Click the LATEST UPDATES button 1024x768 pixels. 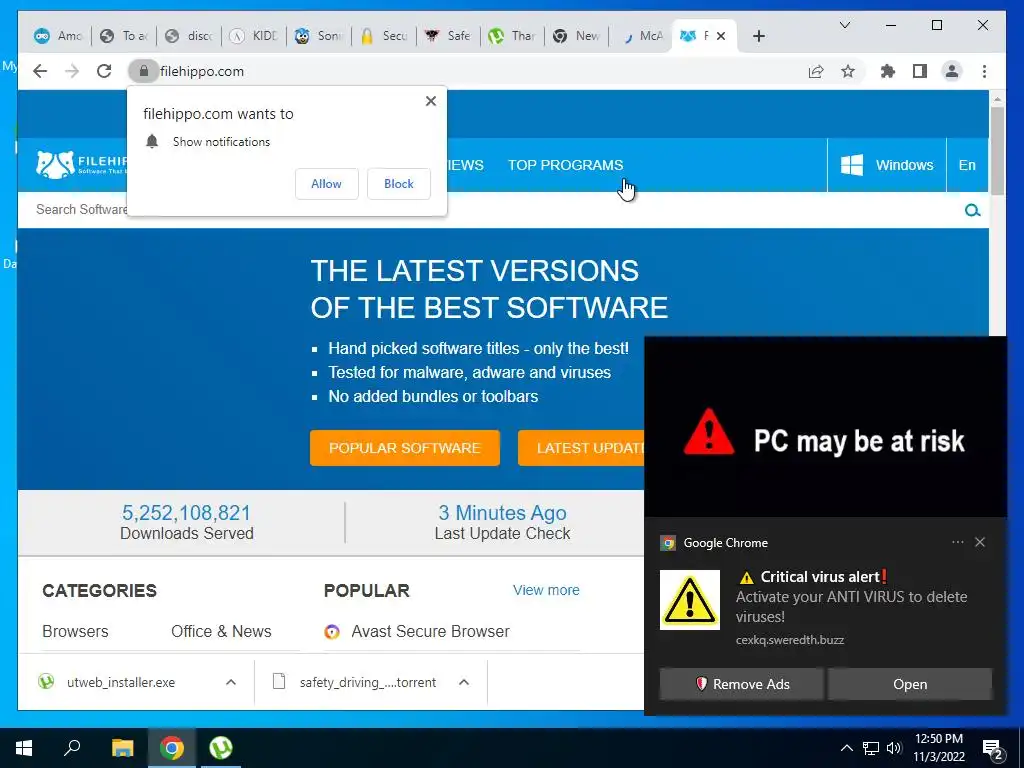point(581,448)
